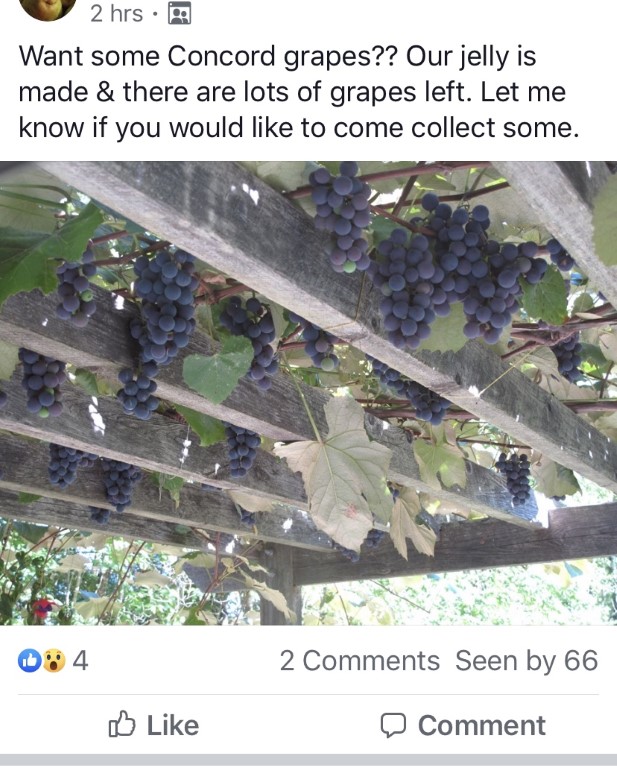Open the "2 hrs" post timestamp
617x768 pixels.
(116, 13)
